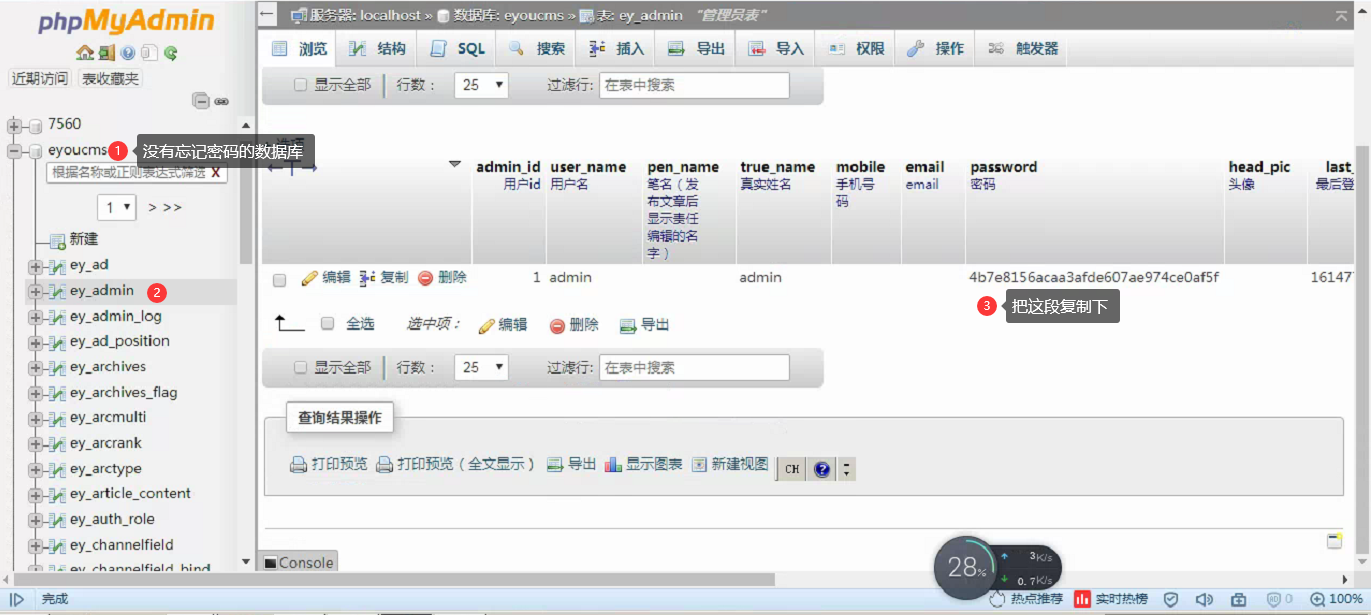Collapse the eyoucms database node
This screenshot has width=1371, height=615.
coord(14,151)
